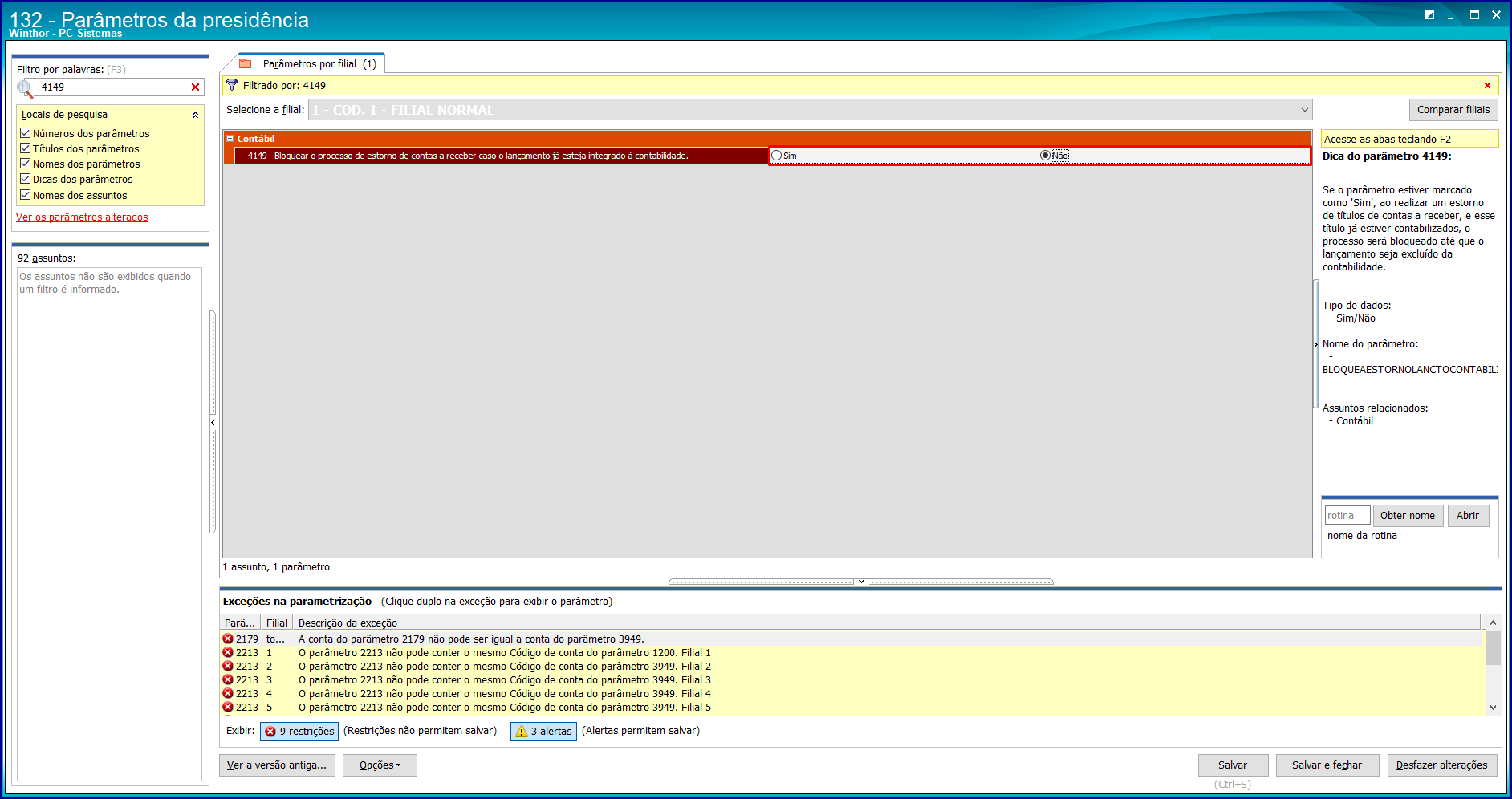Select exception row ending 'Filial 5'
1512x799 pixels.
(x=852, y=708)
